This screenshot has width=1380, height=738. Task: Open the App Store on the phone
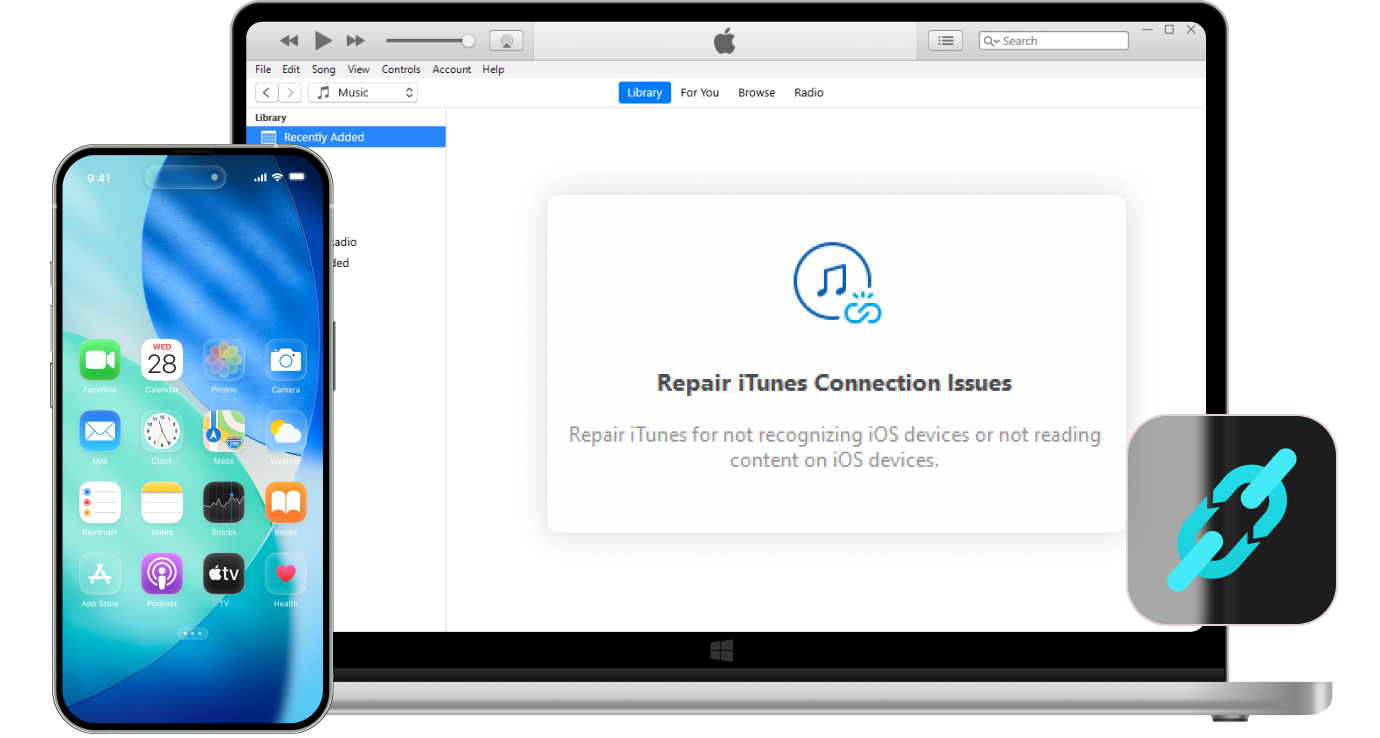coord(99,573)
